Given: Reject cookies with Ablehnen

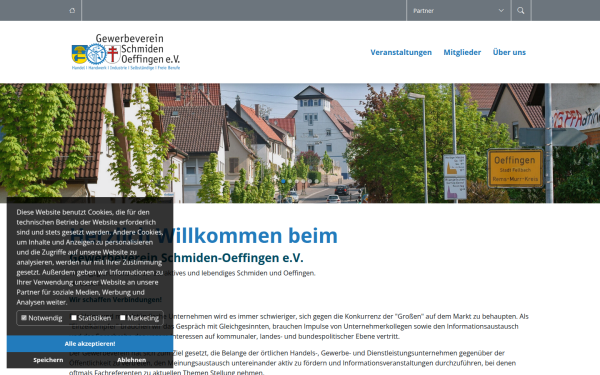Looking at the screenshot, I should tap(132, 360).
